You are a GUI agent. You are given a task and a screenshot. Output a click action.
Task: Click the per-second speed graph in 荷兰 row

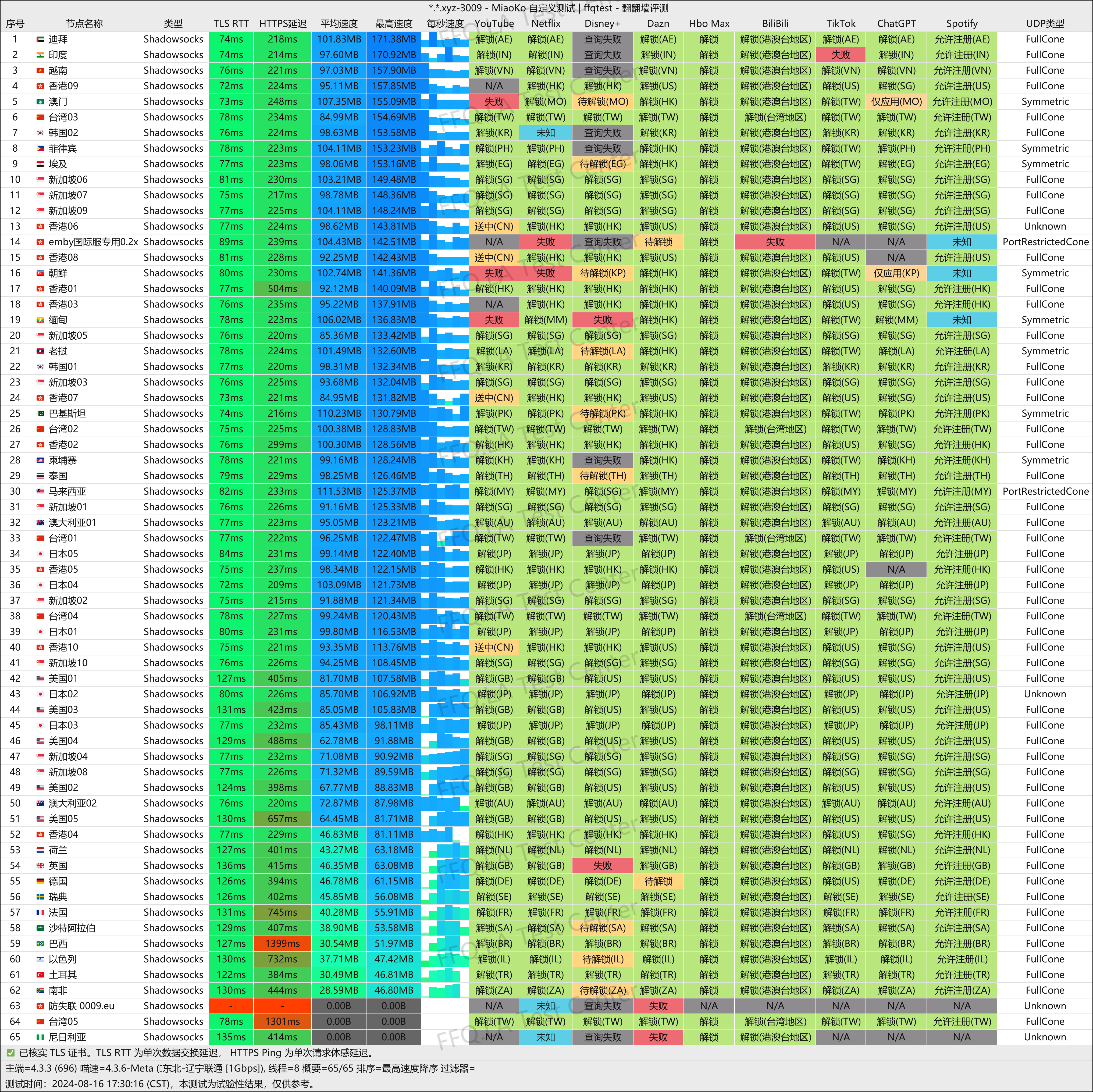(x=445, y=850)
